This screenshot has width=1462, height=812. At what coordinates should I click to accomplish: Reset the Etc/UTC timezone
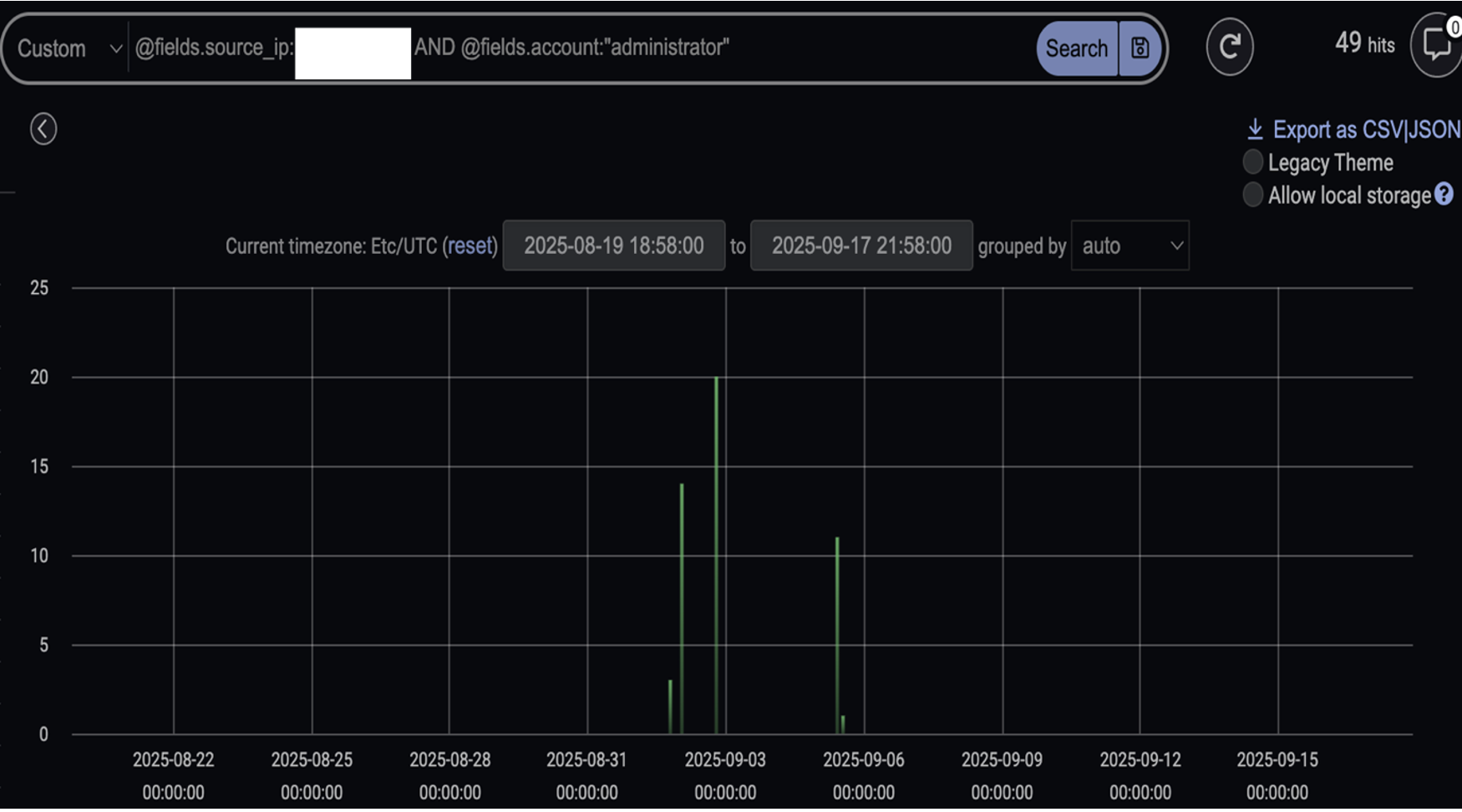pos(470,246)
